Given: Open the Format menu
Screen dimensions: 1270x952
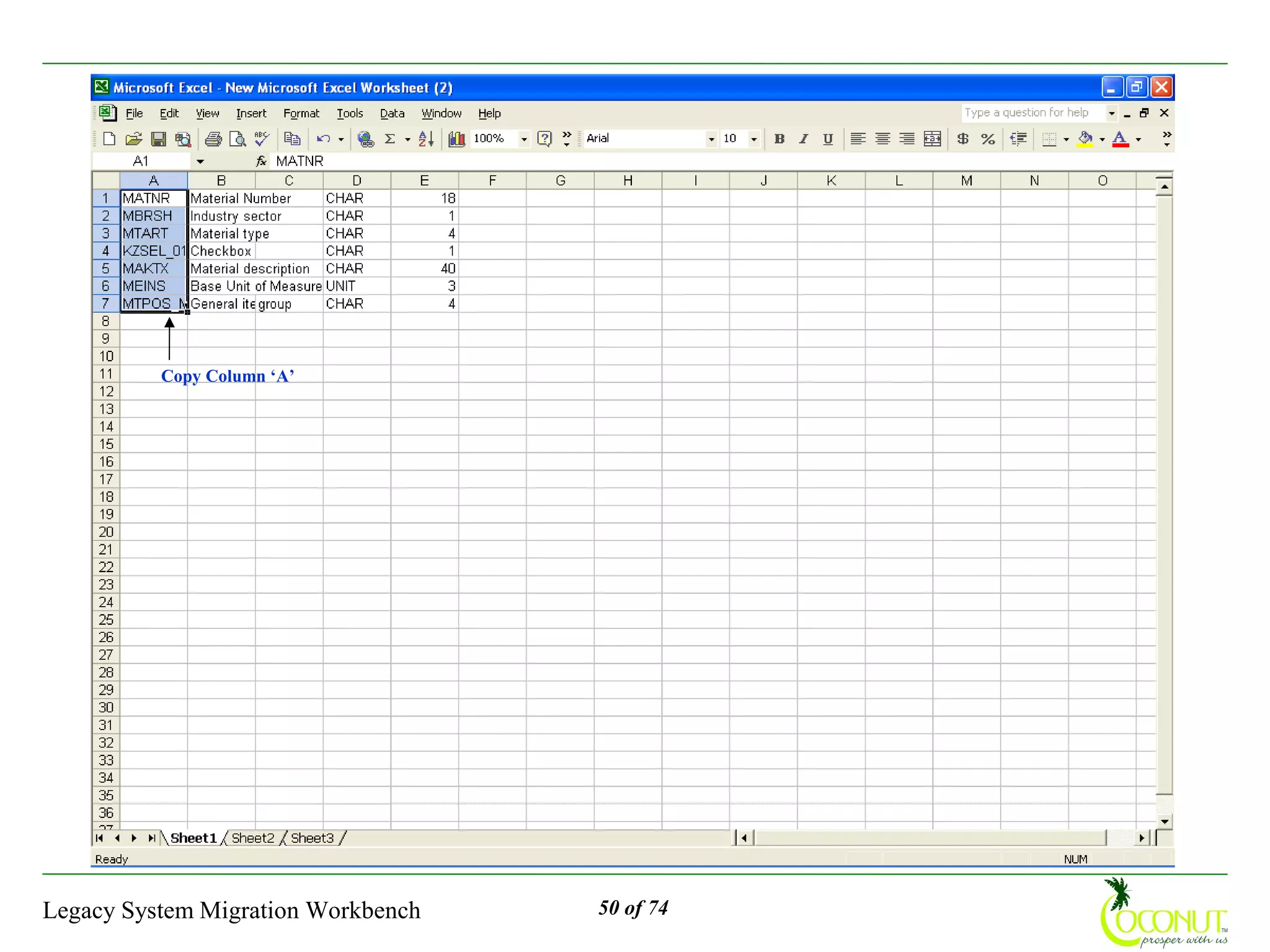Looking at the screenshot, I should click(x=301, y=113).
